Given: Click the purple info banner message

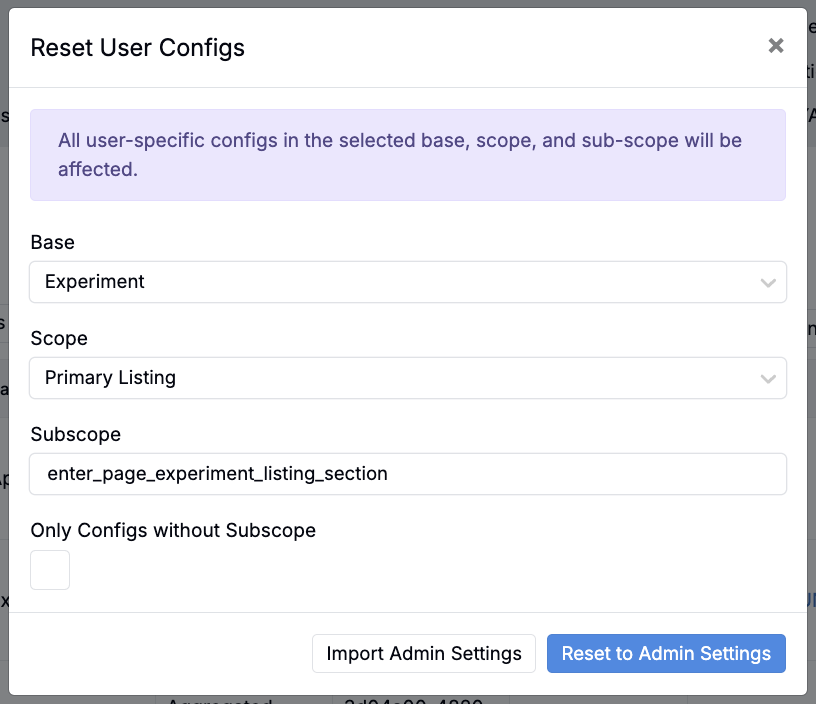Looking at the screenshot, I should [400, 155].
